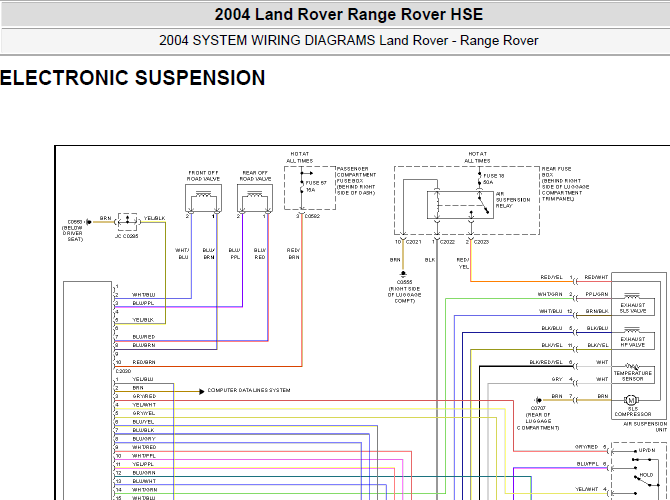Click connector label "C2022"
Viewport: 670px width, 500px height.
point(447,242)
